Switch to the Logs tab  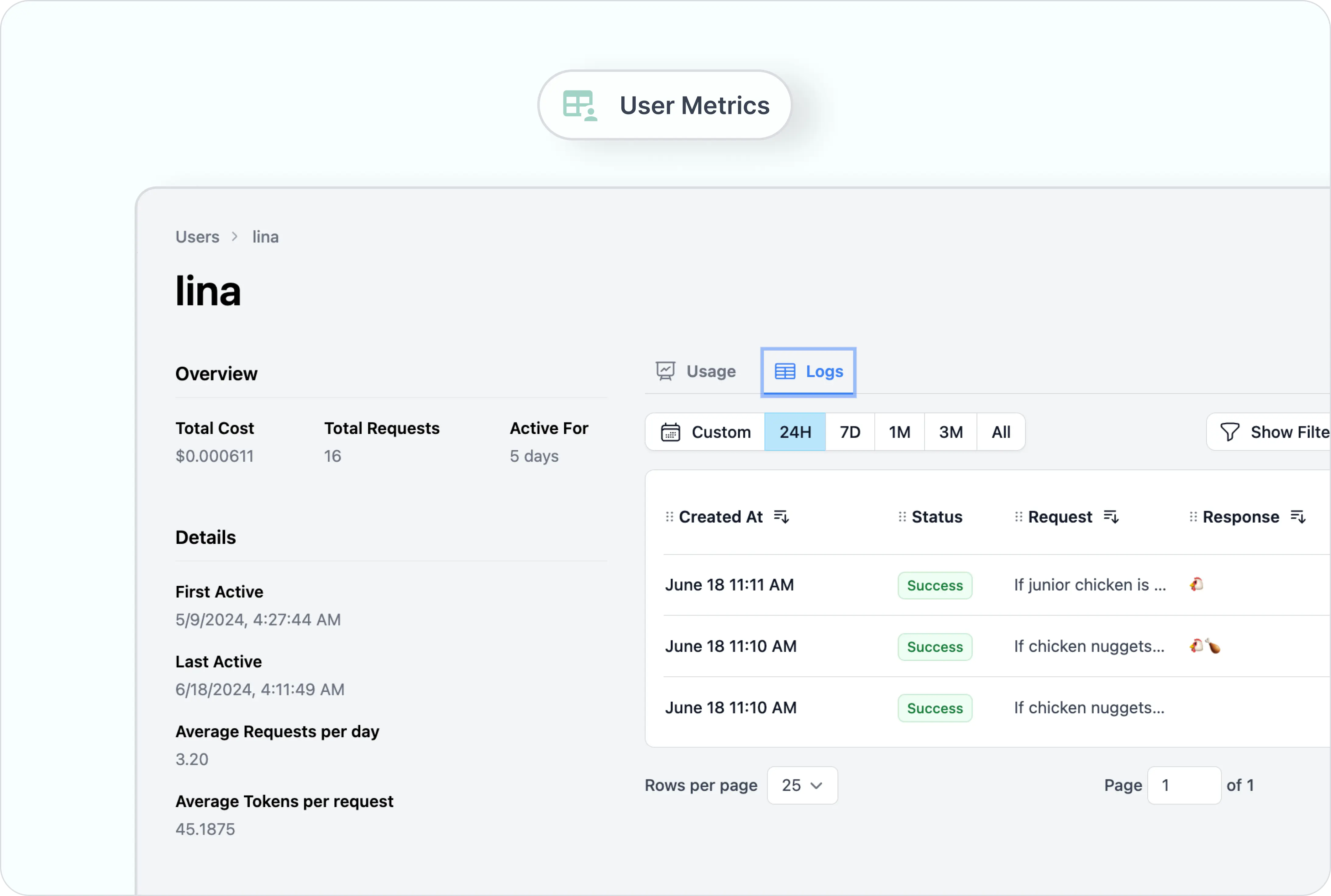(808, 372)
